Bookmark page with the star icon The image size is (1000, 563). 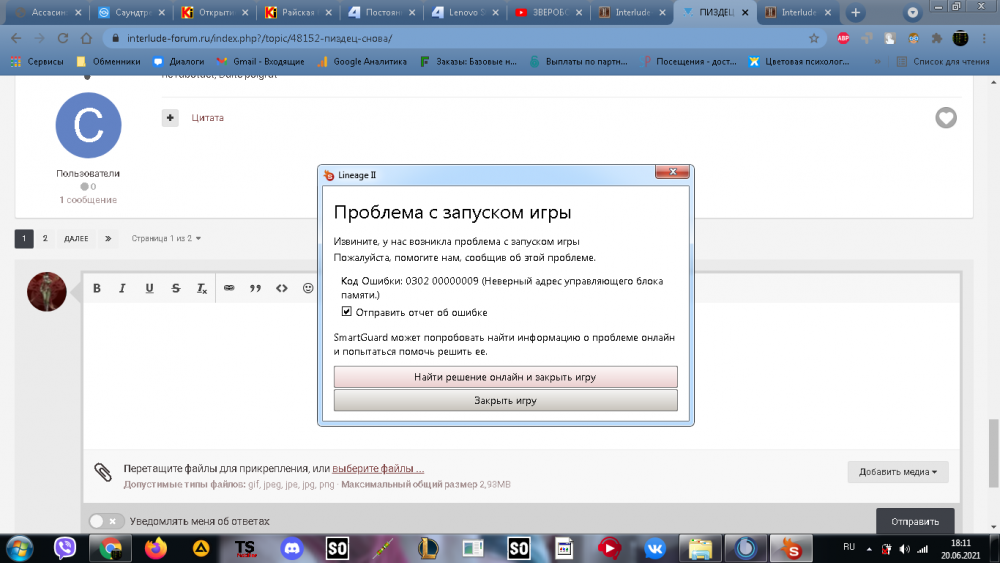814,38
